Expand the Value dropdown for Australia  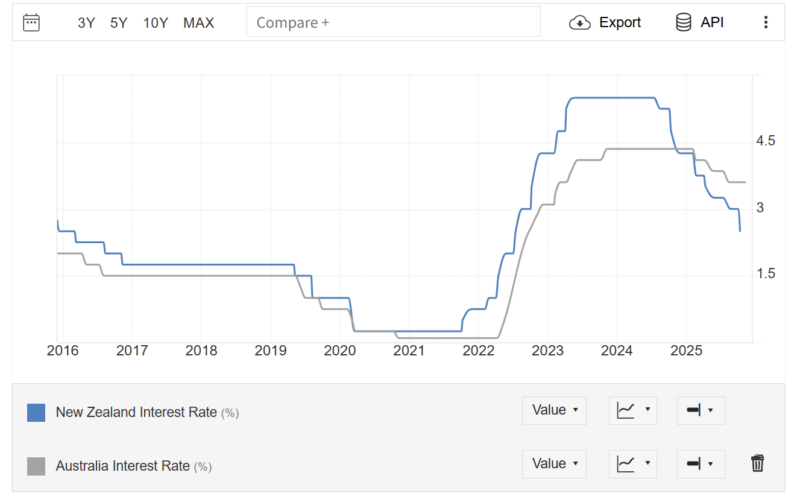click(x=554, y=464)
